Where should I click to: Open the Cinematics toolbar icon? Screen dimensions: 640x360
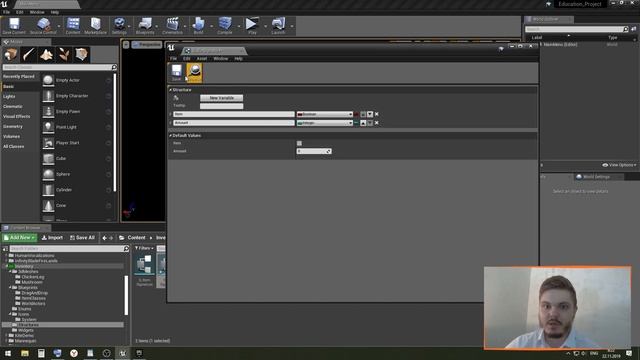coord(172,26)
